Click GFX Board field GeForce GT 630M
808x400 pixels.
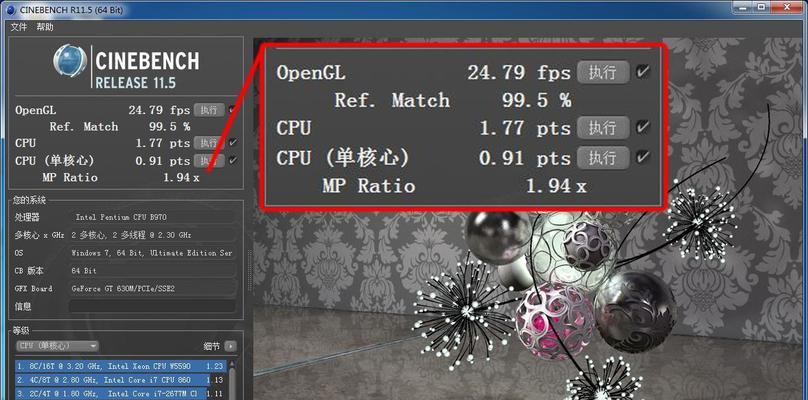pyautogui.click(x=153, y=289)
